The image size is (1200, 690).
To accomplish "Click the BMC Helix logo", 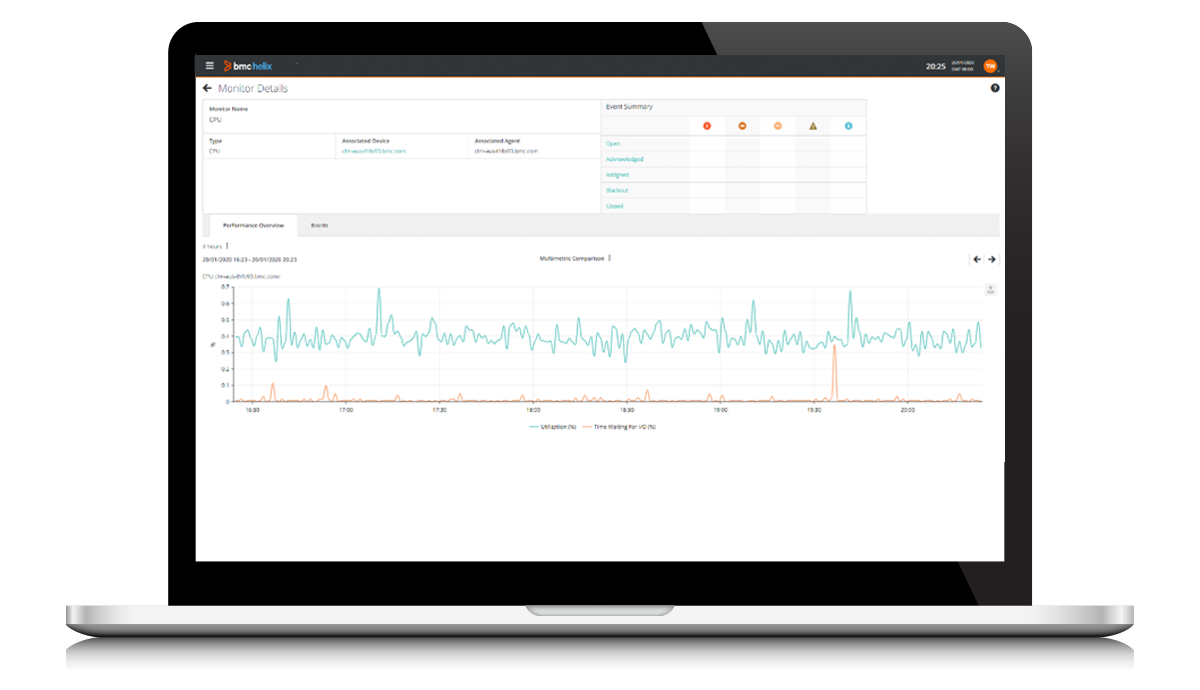I will pos(244,66).
